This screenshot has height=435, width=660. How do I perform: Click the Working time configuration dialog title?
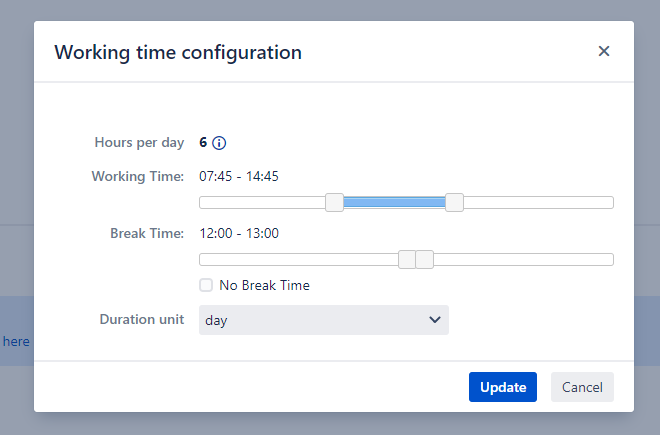point(178,52)
